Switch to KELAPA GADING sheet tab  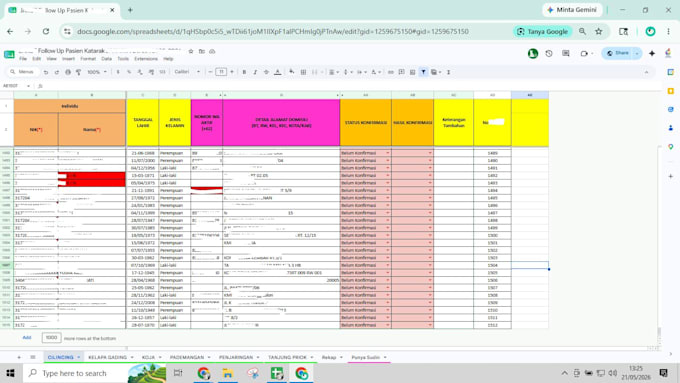pos(108,357)
